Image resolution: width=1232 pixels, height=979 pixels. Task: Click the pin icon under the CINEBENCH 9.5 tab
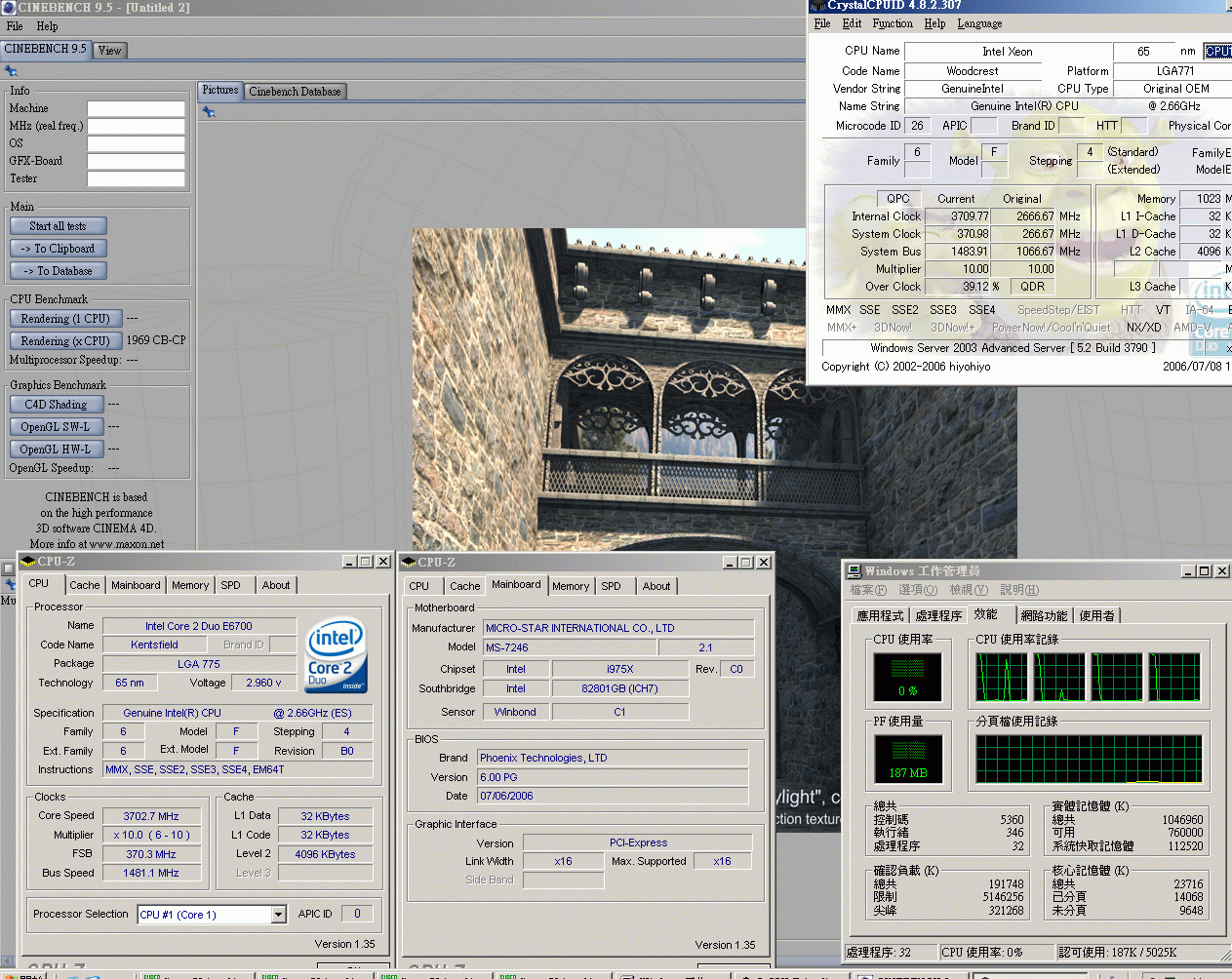(x=11, y=71)
